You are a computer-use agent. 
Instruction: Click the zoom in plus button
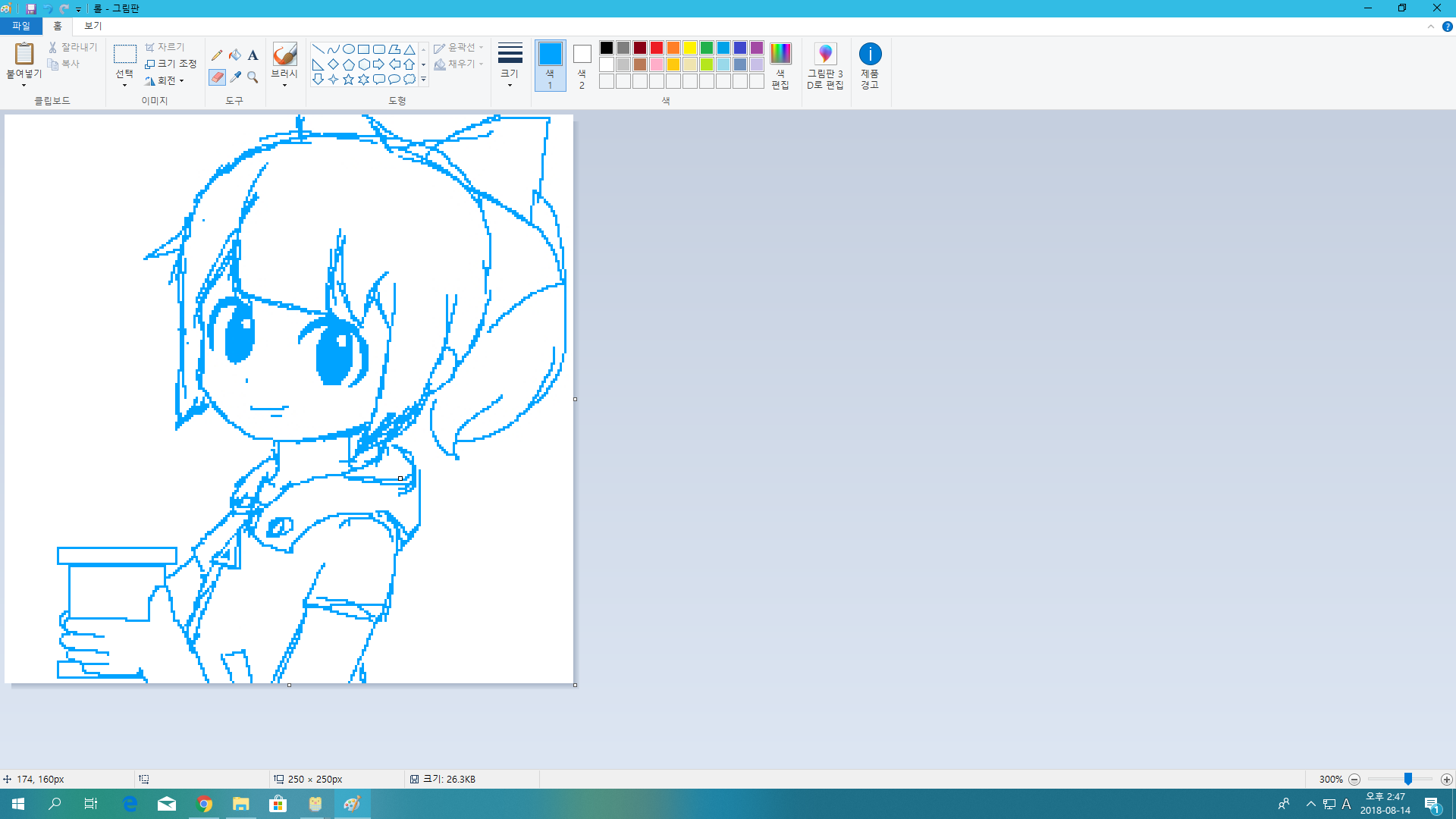coord(1447,780)
